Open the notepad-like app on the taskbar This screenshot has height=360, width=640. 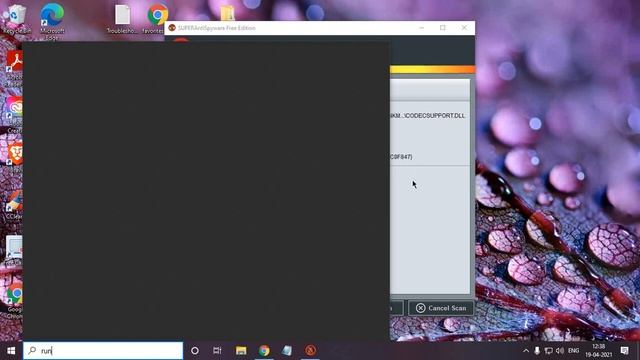pos(287,351)
